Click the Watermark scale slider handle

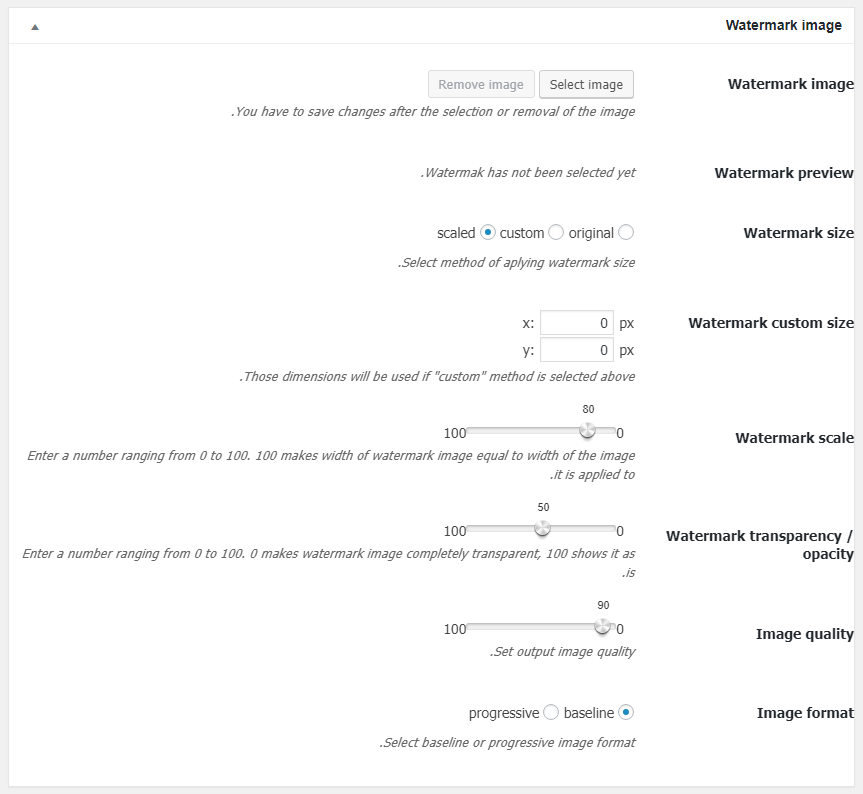pos(587,430)
